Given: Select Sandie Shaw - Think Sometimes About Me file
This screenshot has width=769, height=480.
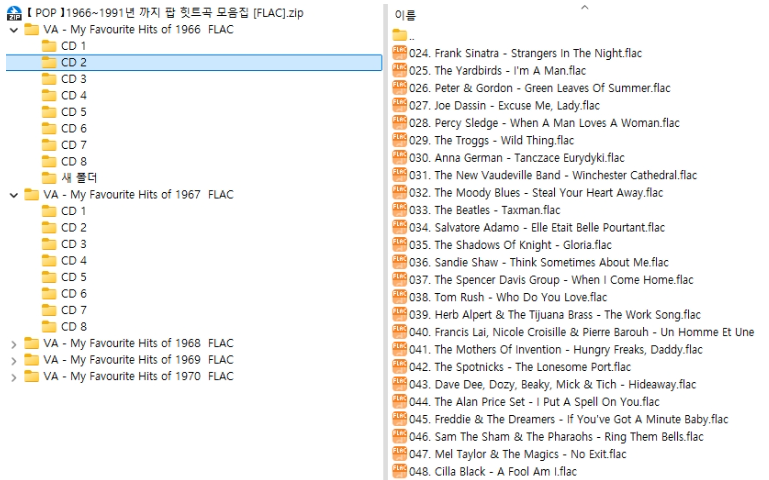Looking at the screenshot, I should (551, 262).
